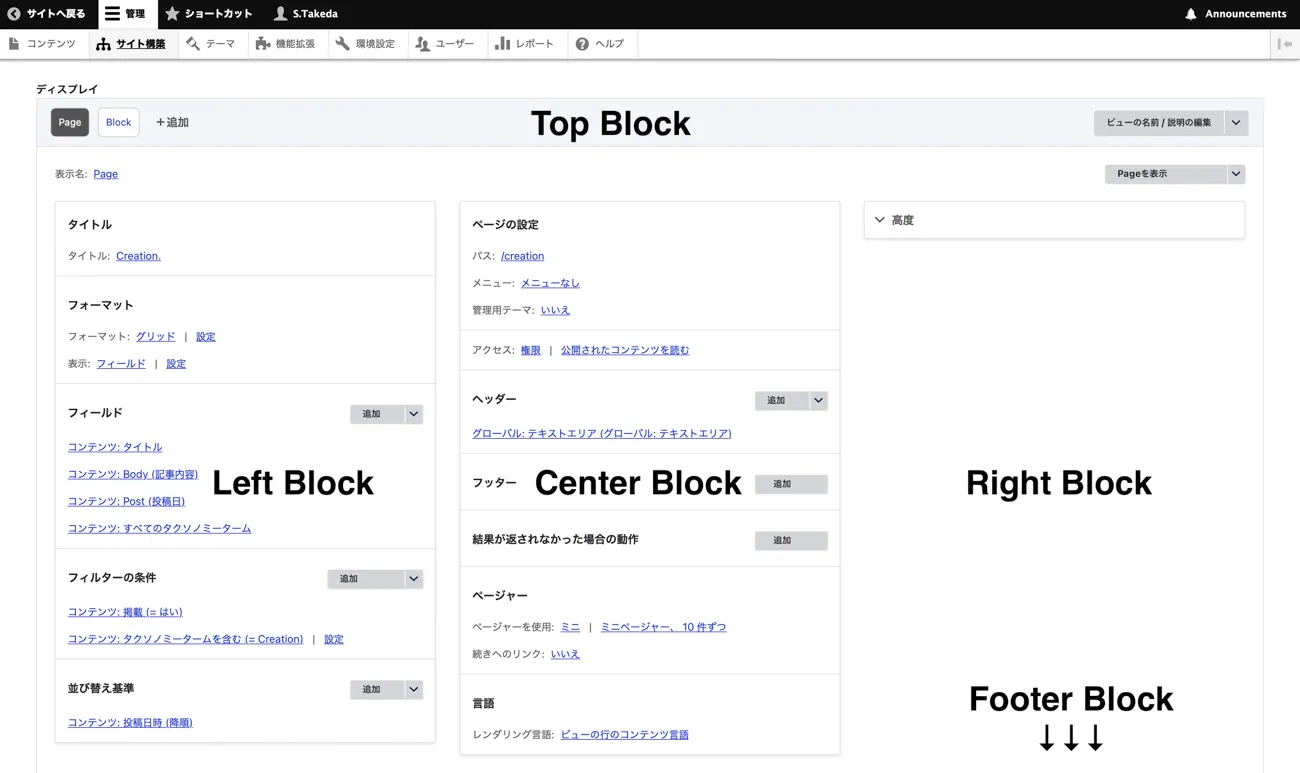
Task: Open the dropdown next to ビューの名前 / 説明の編集
Action: point(1236,123)
